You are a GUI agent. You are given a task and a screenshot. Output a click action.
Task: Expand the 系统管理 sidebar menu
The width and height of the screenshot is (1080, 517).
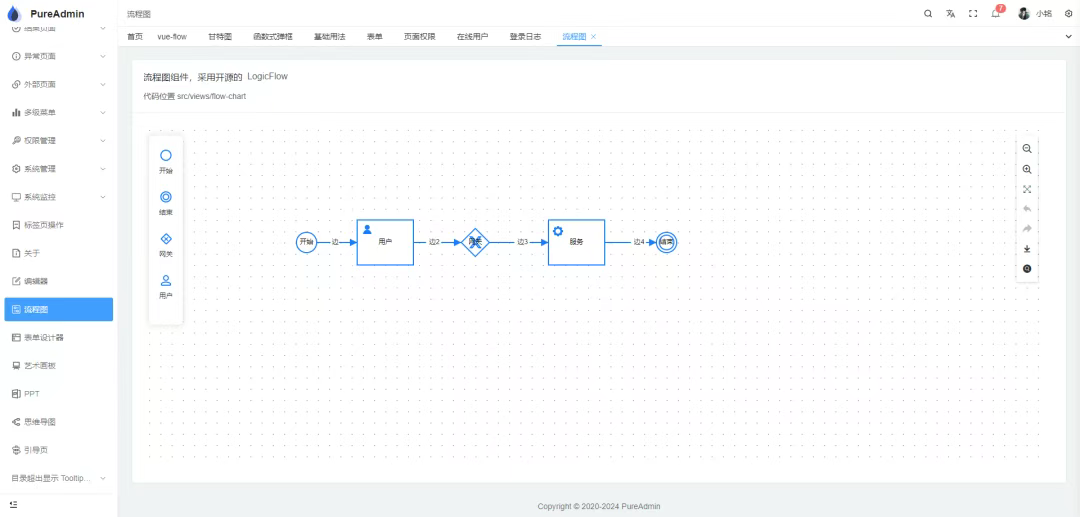click(x=58, y=169)
